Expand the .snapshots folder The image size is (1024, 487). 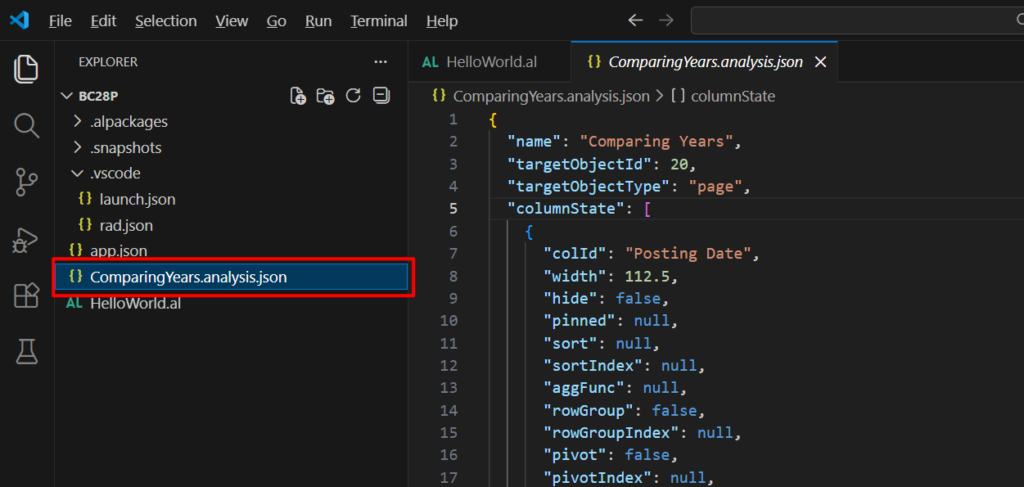point(125,148)
